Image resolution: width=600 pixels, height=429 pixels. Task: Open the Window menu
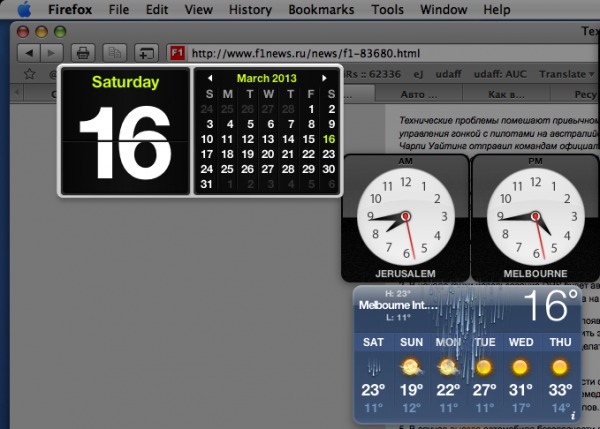pyautogui.click(x=443, y=10)
